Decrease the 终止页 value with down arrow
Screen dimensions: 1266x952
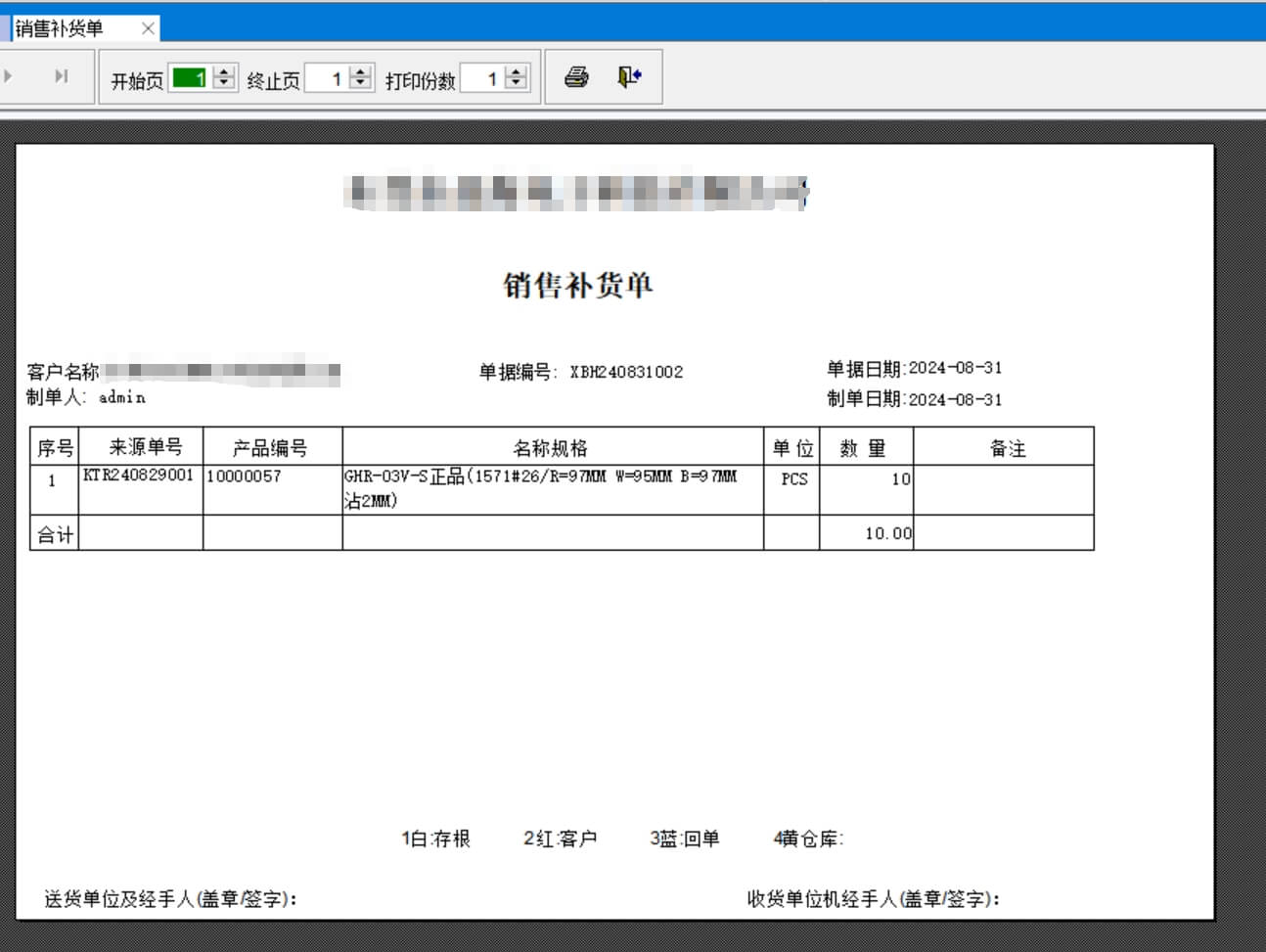(x=361, y=84)
